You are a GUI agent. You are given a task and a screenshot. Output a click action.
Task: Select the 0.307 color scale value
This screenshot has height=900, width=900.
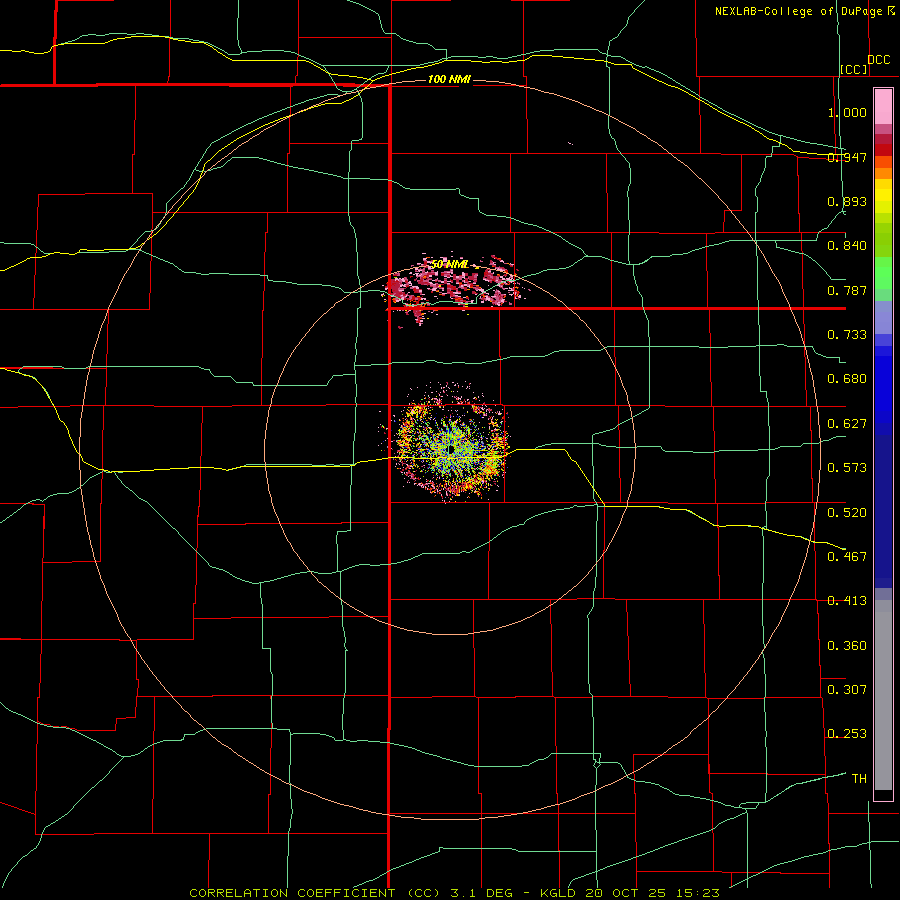(x=847, y=689)
